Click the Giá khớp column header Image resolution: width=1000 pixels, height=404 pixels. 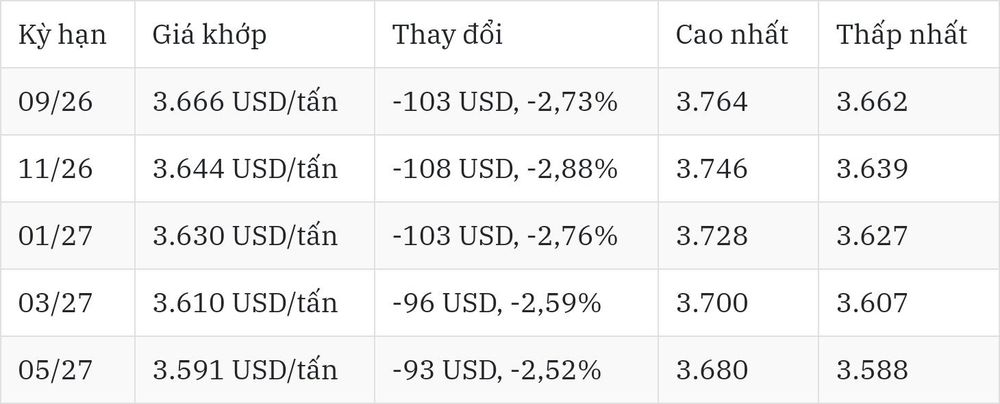point(209,34)
